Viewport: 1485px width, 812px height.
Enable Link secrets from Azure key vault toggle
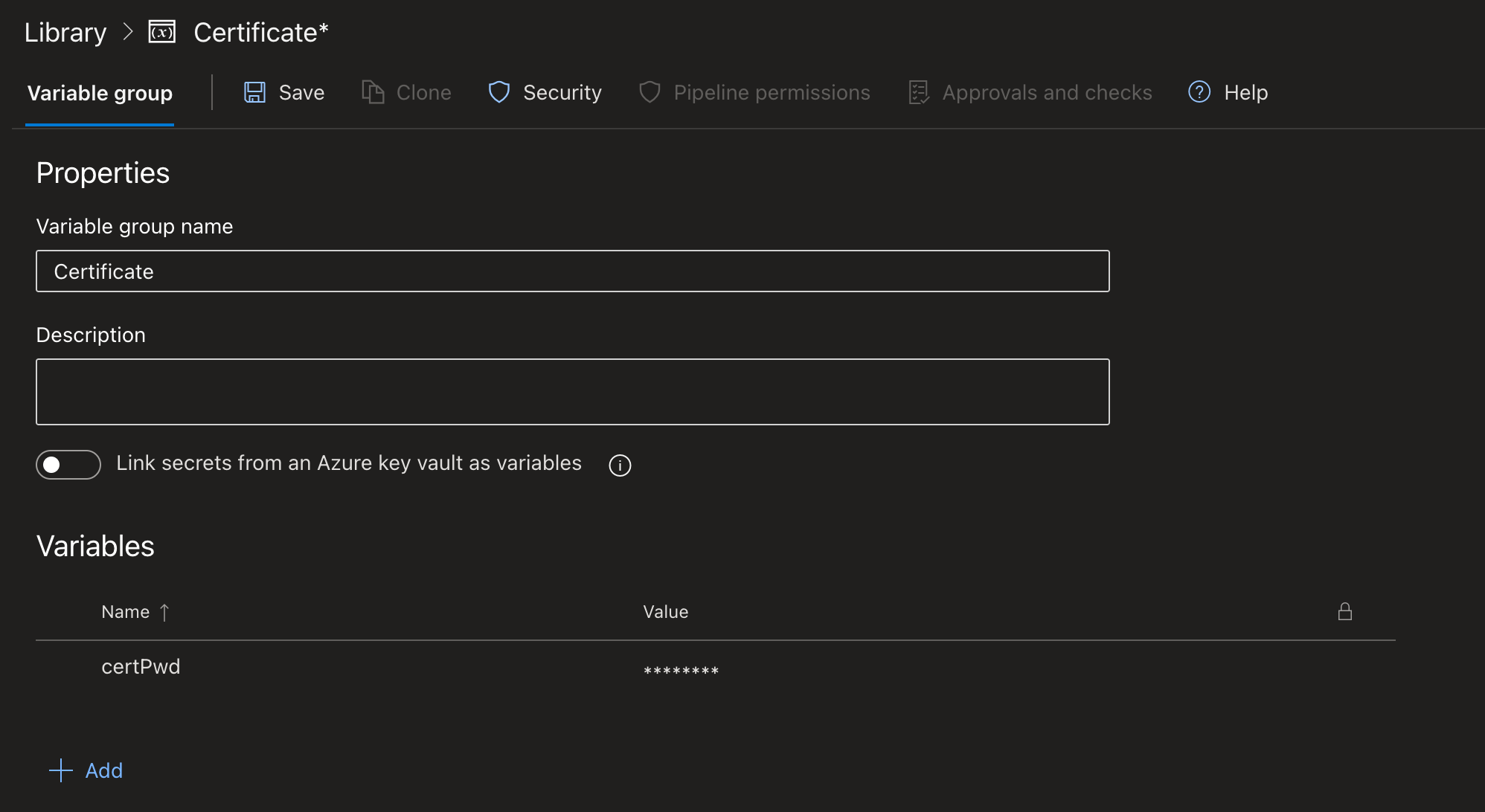68,465
